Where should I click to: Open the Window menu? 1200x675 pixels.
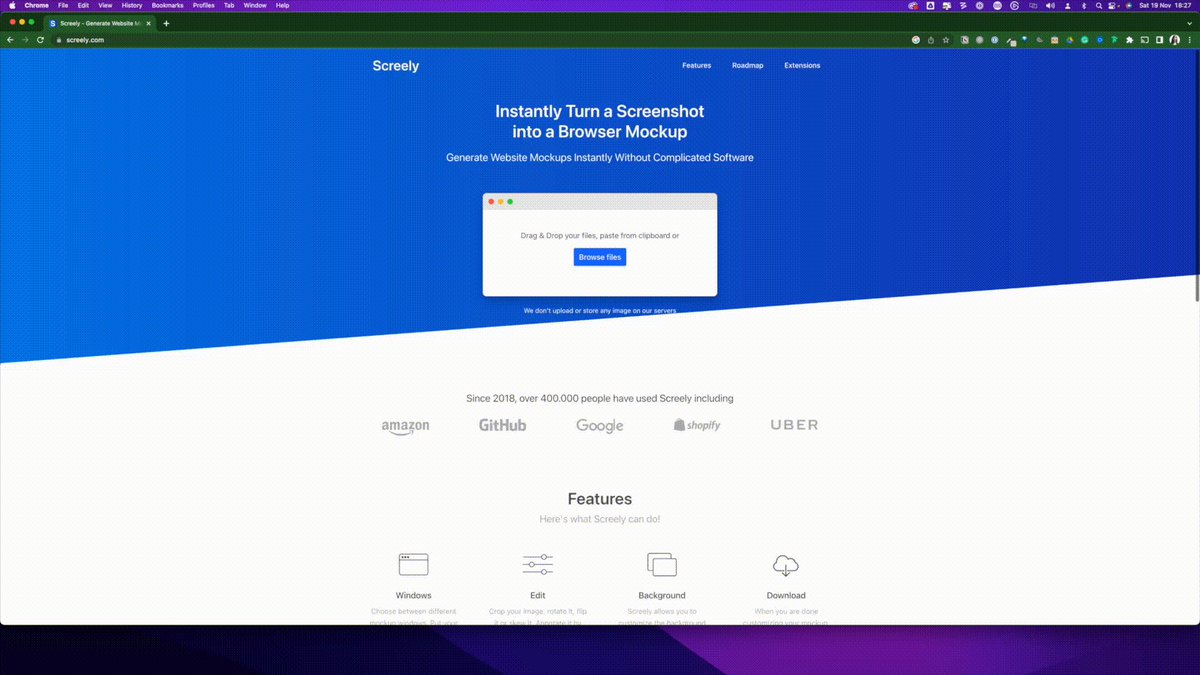255,5
